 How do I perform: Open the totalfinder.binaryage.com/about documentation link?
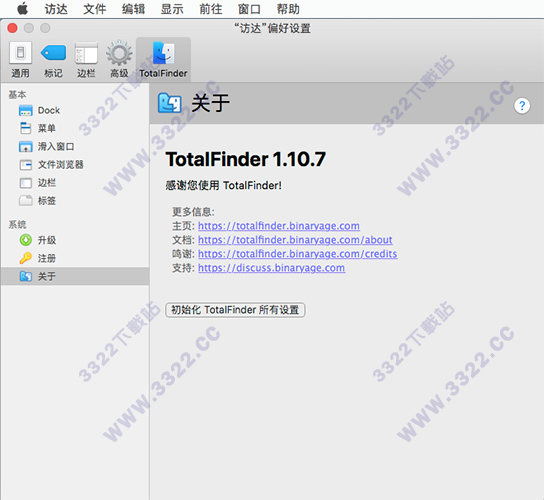point(295,240)
